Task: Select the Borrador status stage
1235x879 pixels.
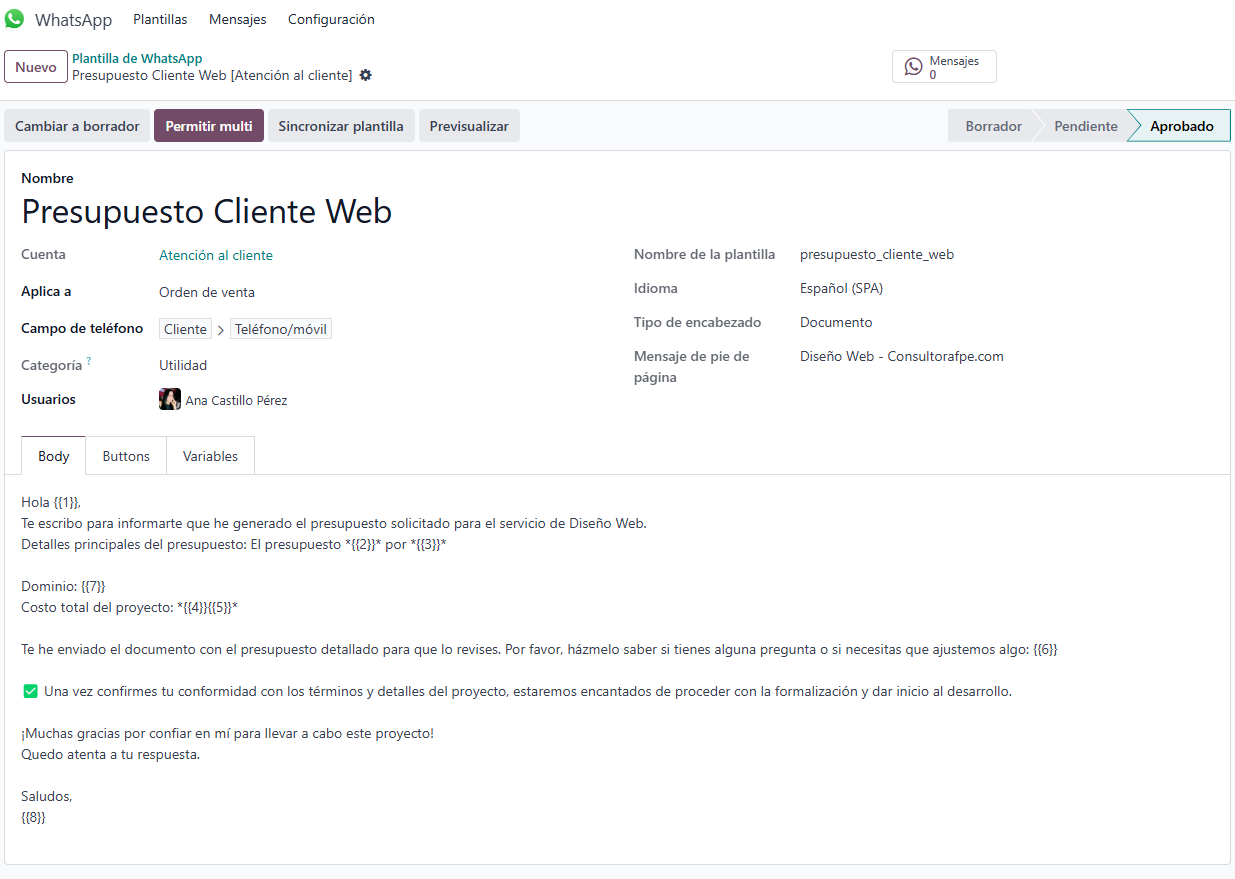Action: [x=993, y=126]
